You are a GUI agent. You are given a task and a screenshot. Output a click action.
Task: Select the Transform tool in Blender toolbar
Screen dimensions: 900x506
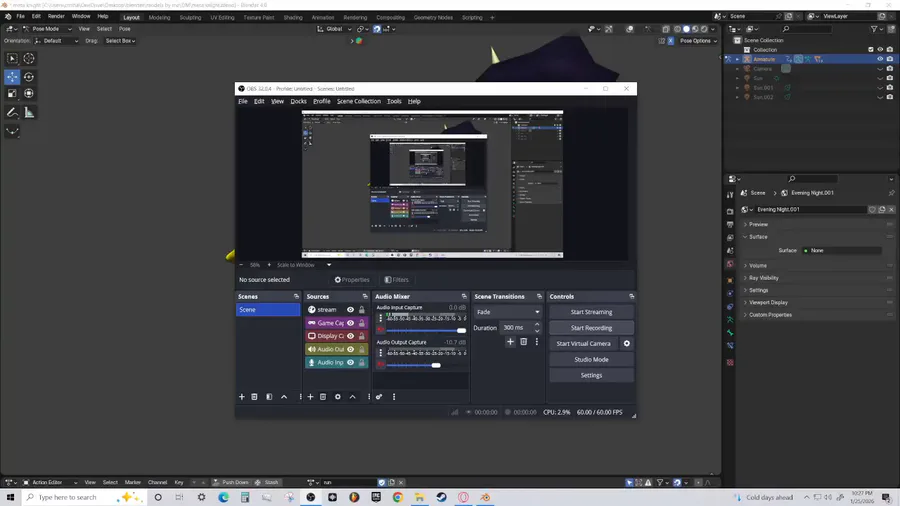click(29, 94)
